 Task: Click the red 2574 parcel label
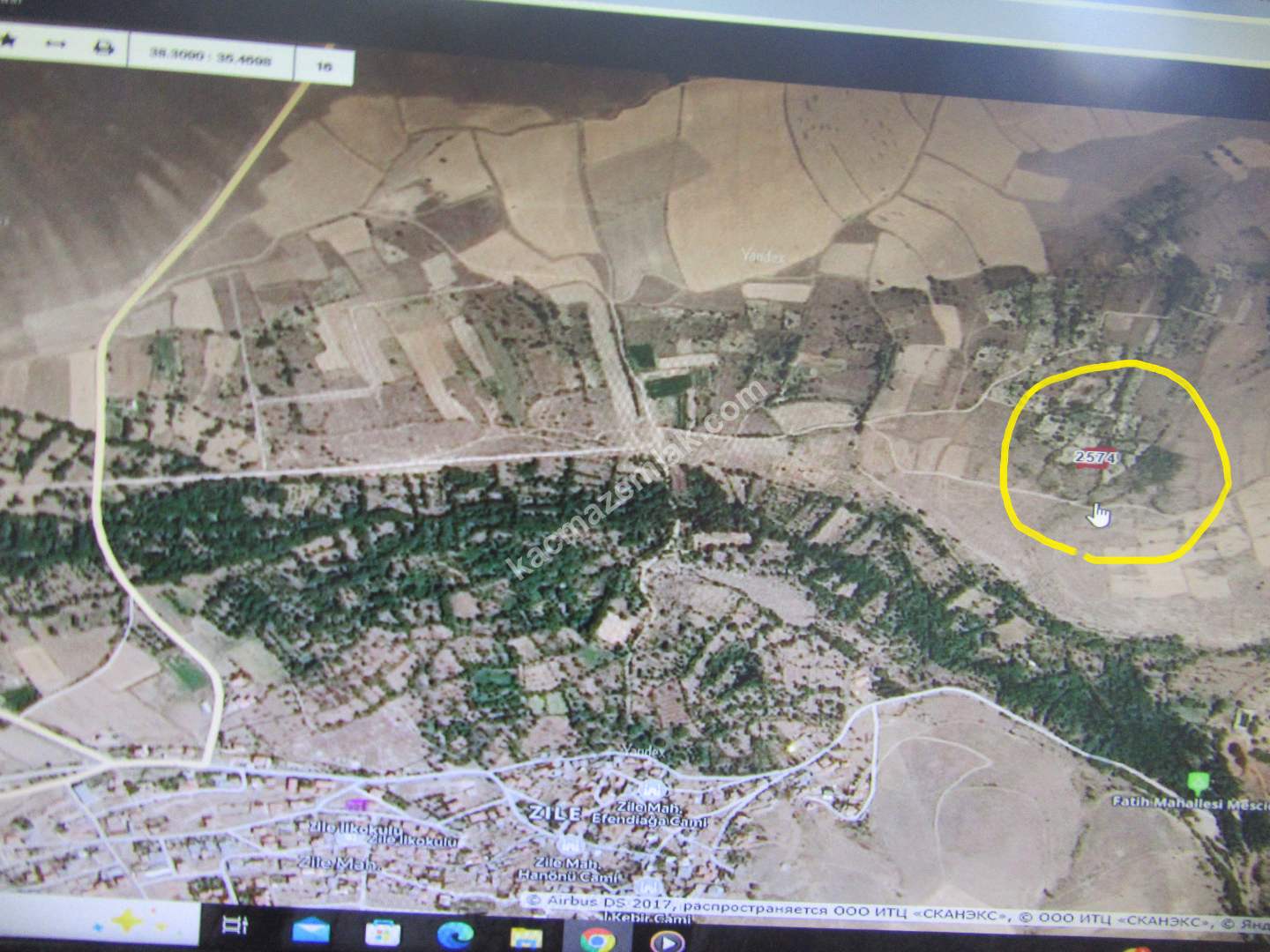click(x=1096, y=458)
